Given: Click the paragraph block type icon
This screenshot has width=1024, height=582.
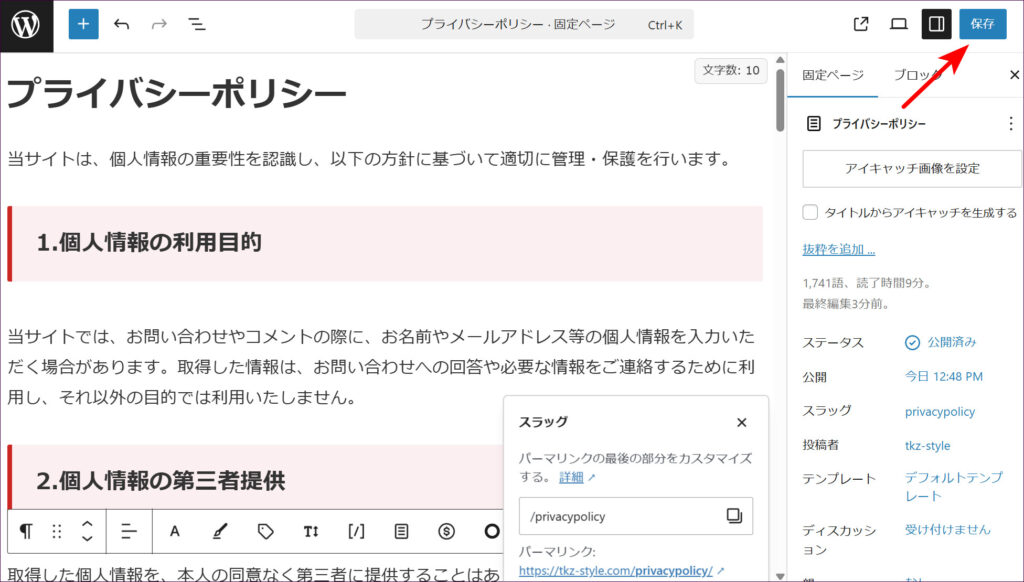Looking at the screenshot, I should click(26, 531).
